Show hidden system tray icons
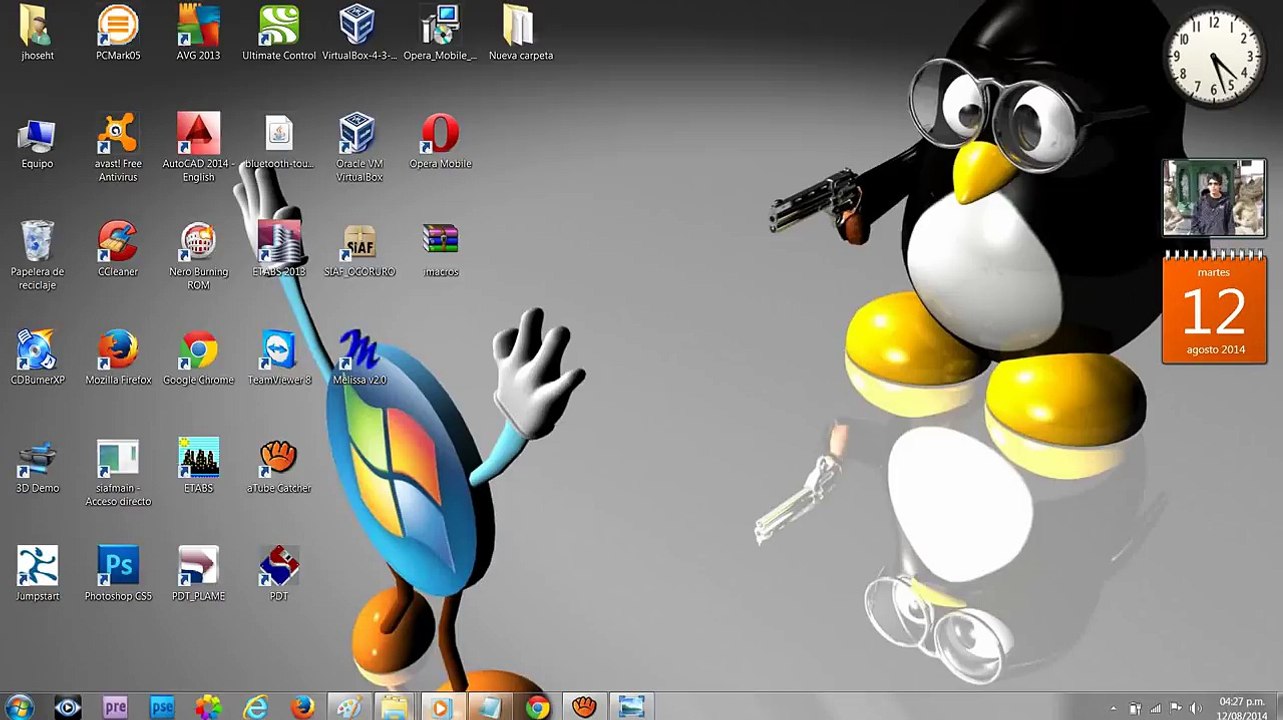The height and width of the screenshot is (720, 1283). (1113, 709)
